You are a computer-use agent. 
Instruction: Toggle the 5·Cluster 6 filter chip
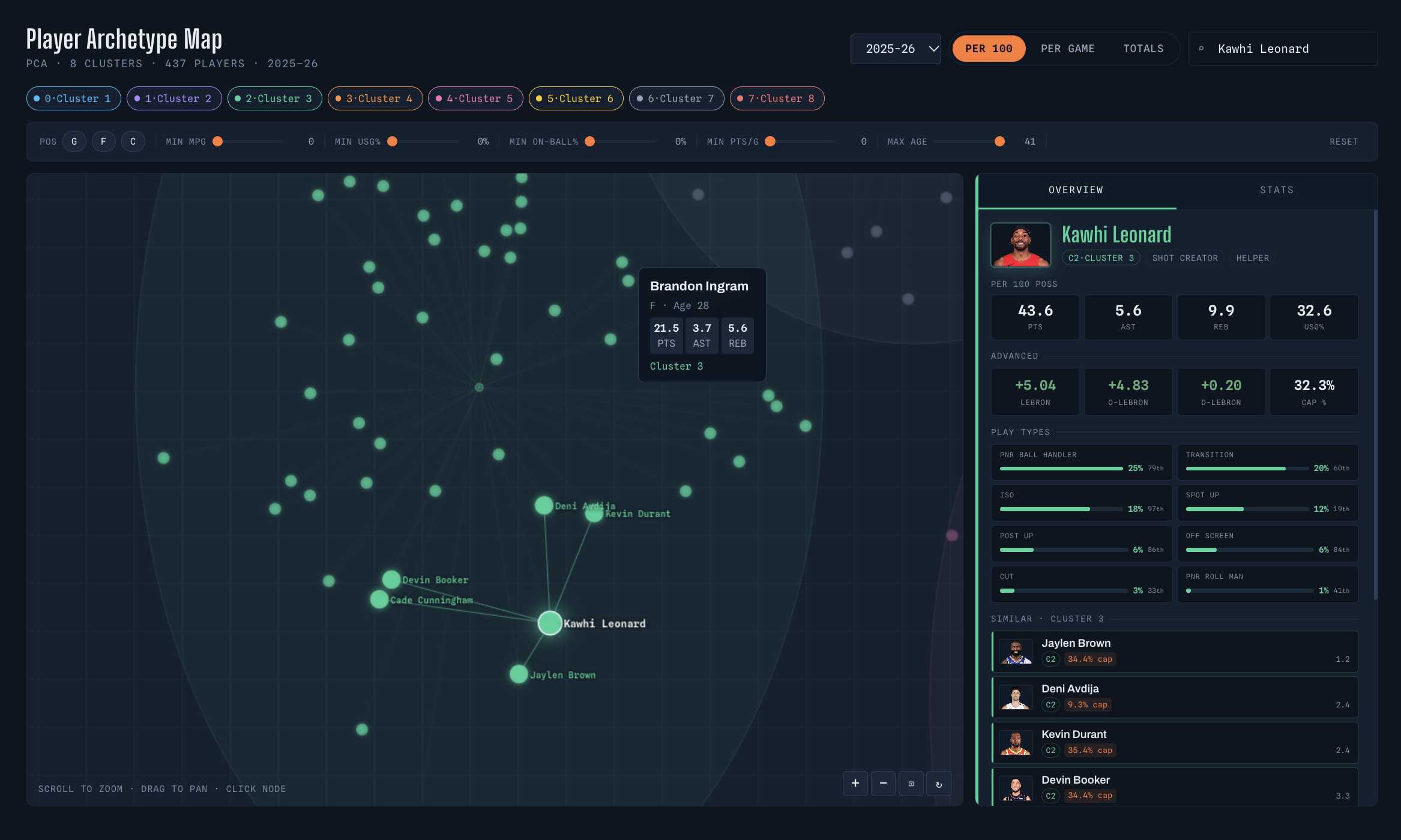(x=576, y=98)
